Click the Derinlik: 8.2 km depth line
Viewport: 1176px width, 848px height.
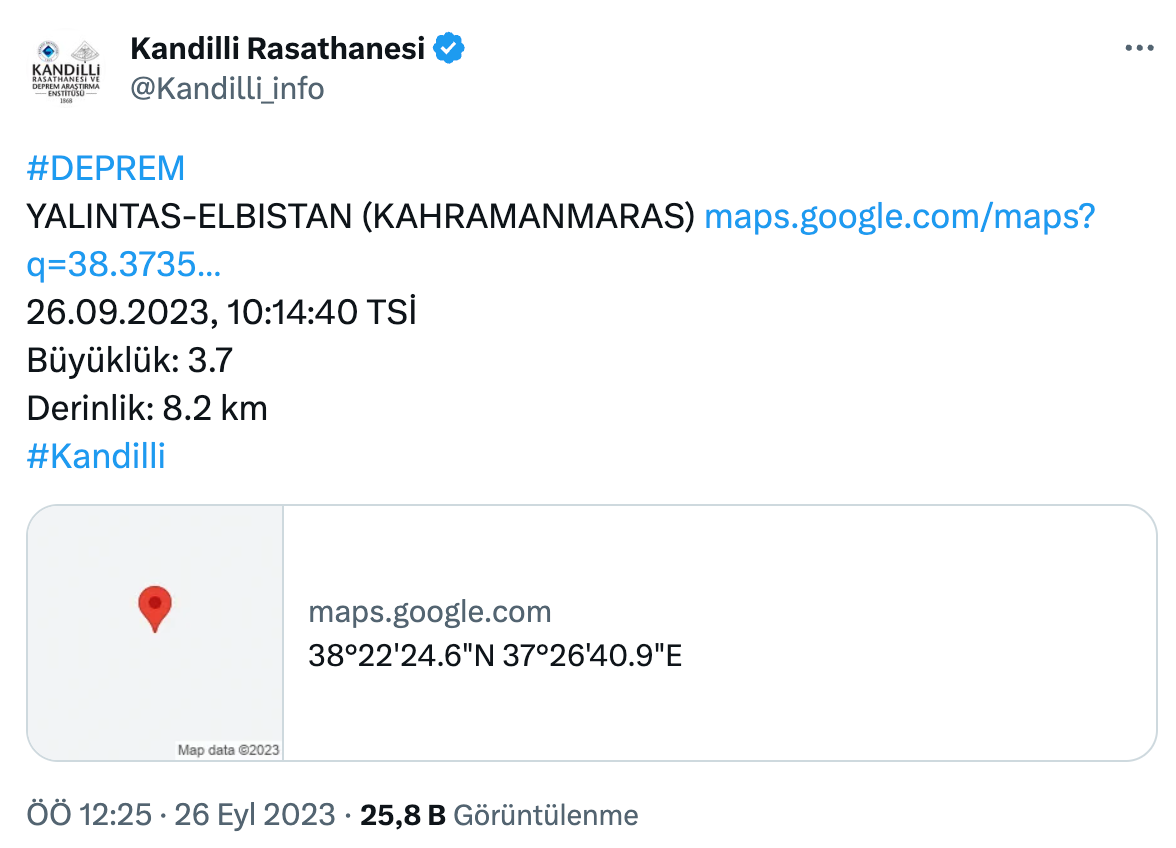pos(147,408)
